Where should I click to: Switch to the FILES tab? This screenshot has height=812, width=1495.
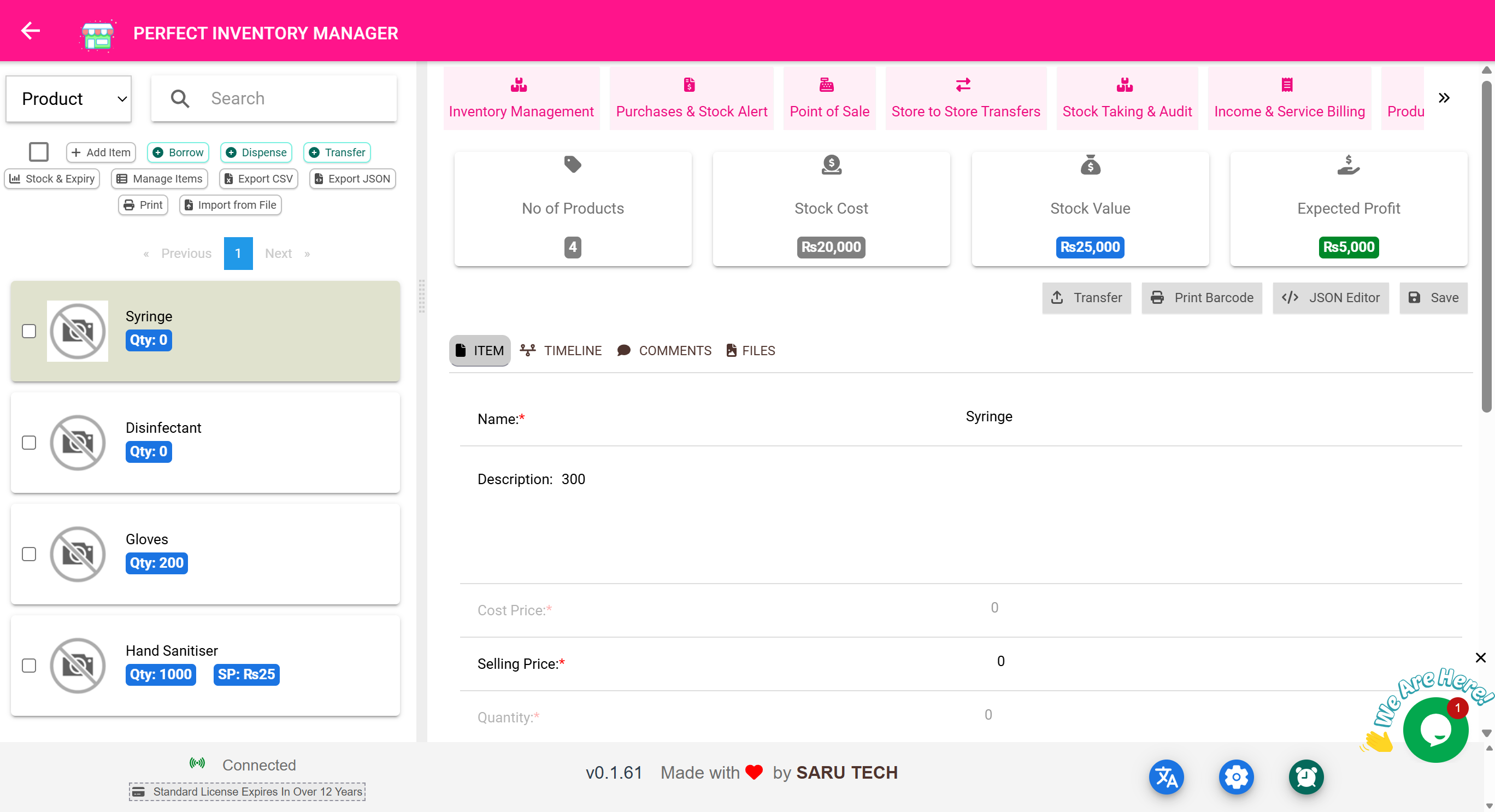coord(750,350)
